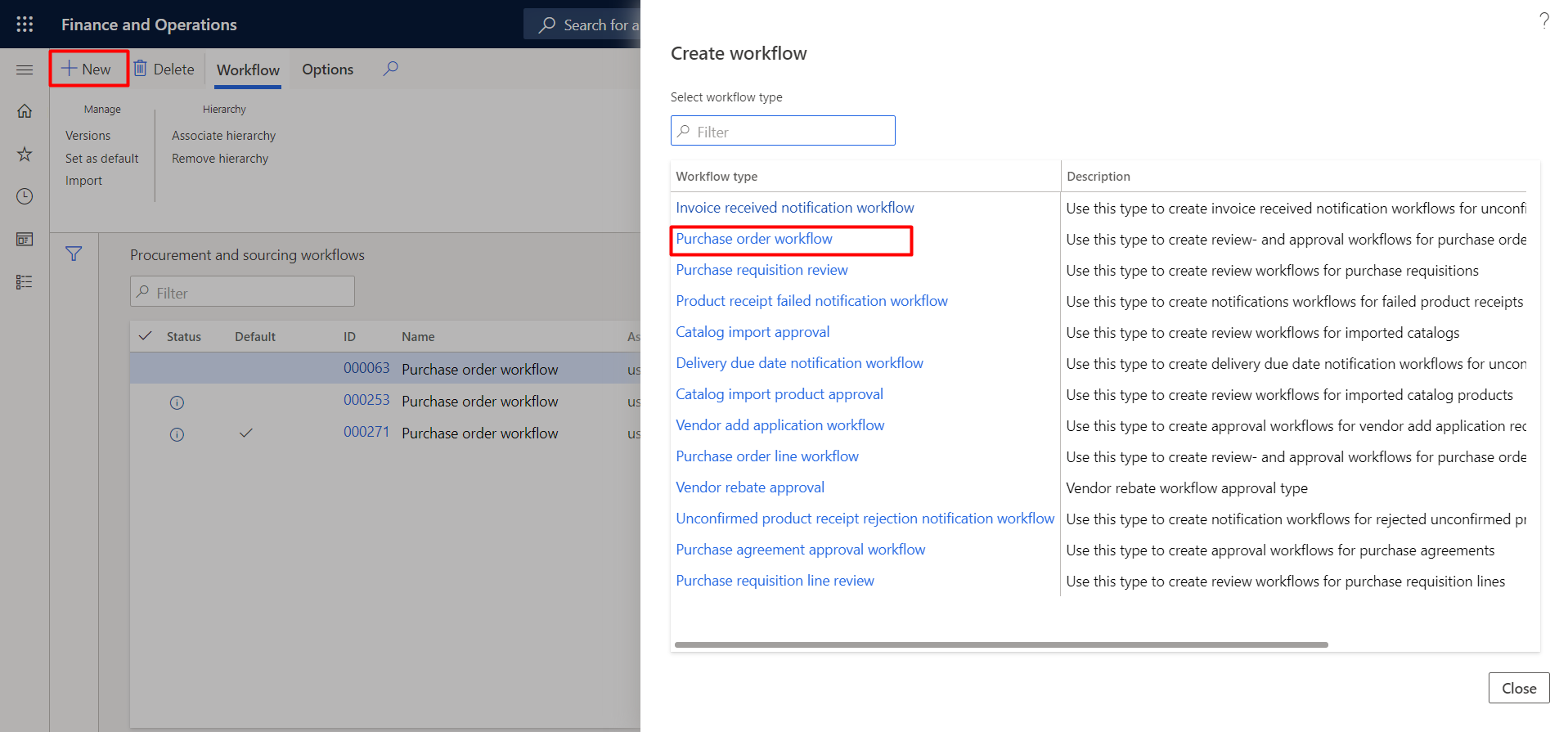This screenshot has height=732, width=1568.
Task: Click Vendor rebate workflow approval type description
Action: pyautogui.click(x=1187, y=488)
